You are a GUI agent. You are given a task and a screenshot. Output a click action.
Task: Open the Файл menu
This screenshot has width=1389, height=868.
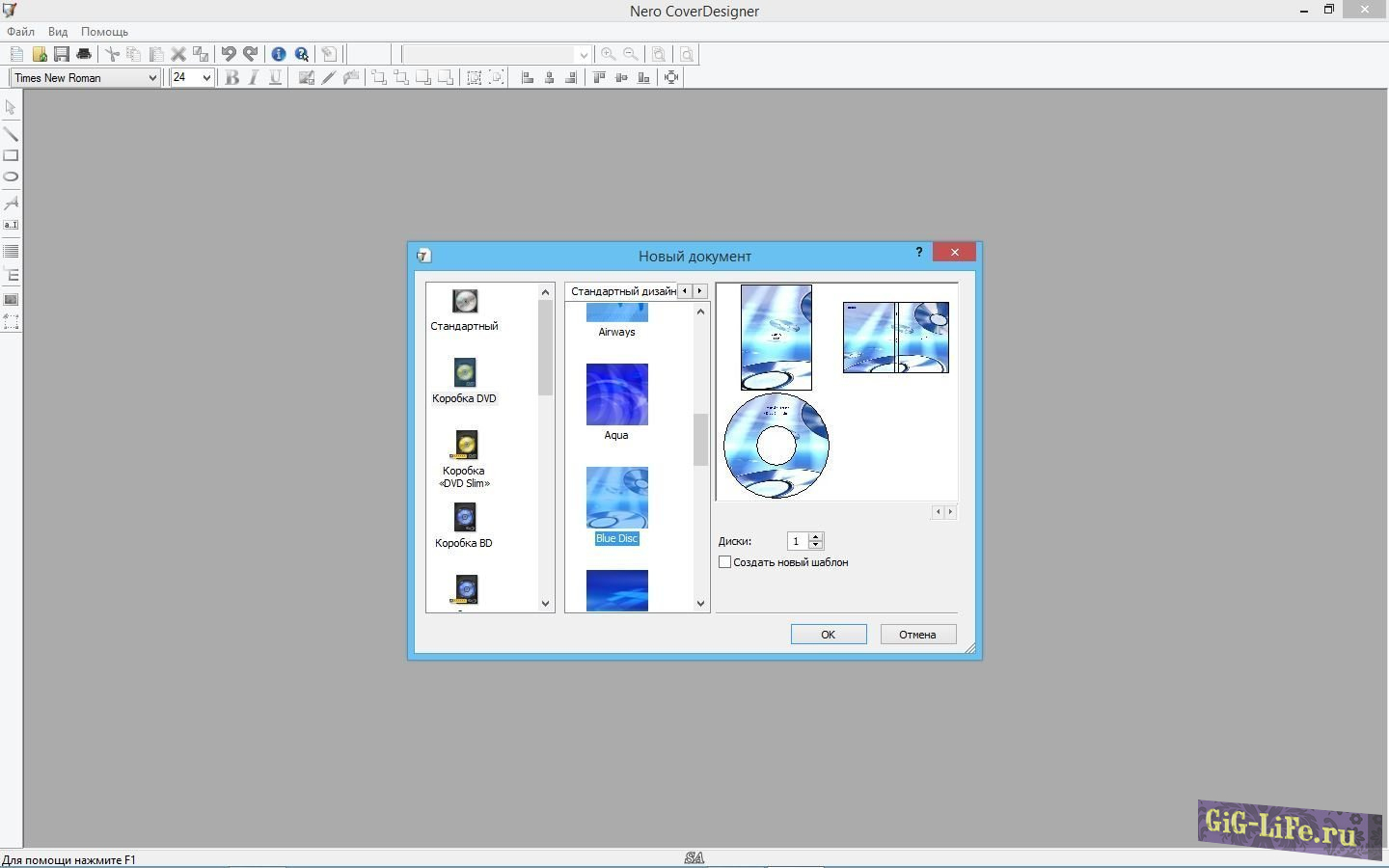(20, 32)
